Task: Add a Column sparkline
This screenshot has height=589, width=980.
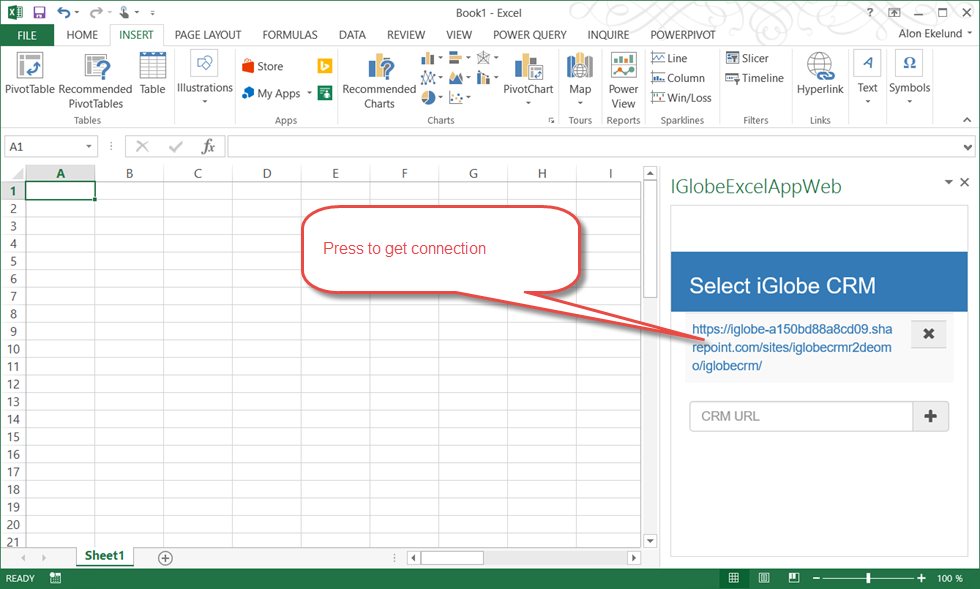Action: pyautogui.click(x=678, y=78)
